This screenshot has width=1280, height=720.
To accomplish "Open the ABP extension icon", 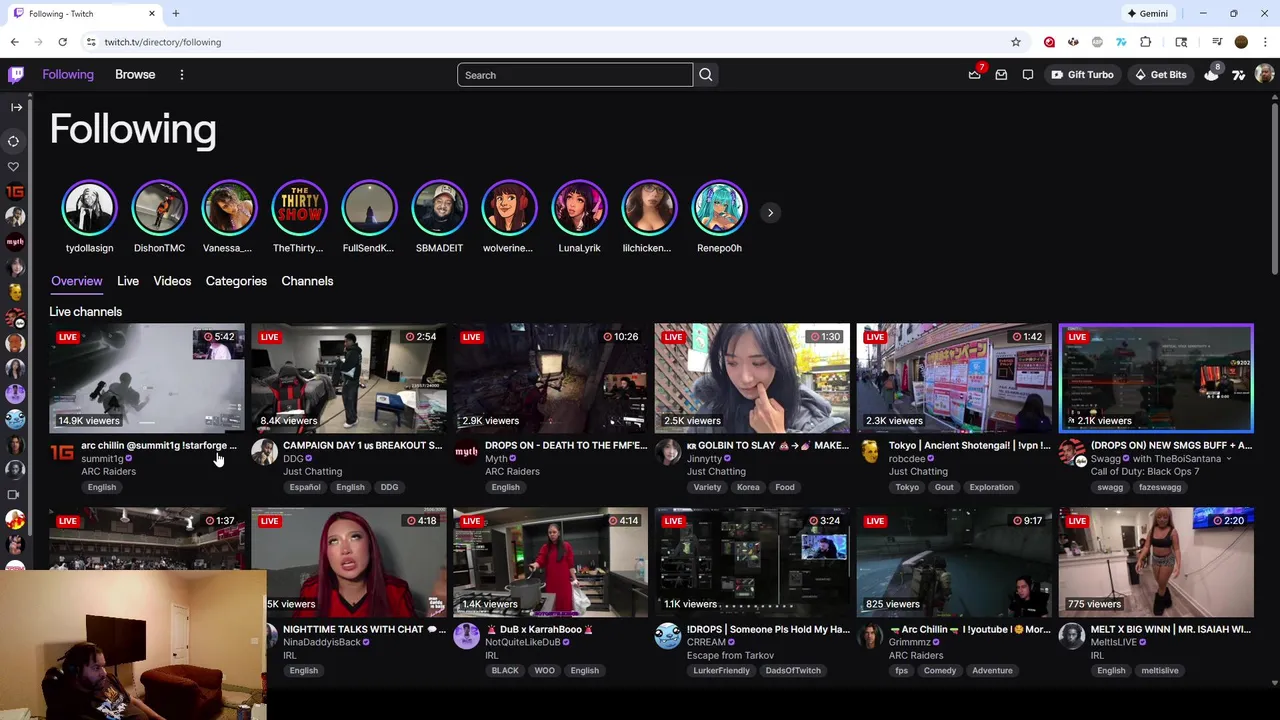I will pyautogui.click(x=1097, y=42).
